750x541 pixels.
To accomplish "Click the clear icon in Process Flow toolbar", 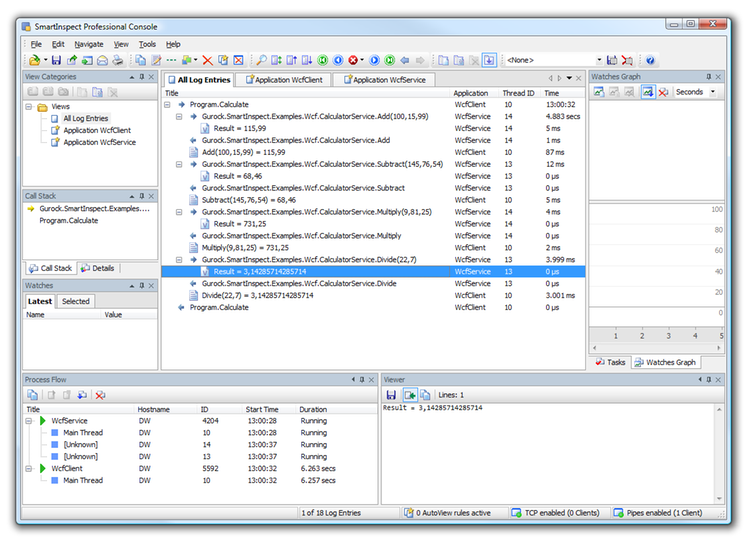I will click(100, 395).
